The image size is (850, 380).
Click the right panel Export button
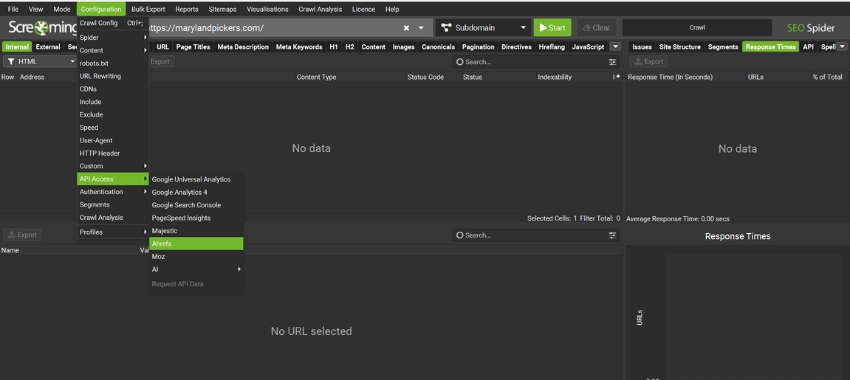click(x=649, y=62)
